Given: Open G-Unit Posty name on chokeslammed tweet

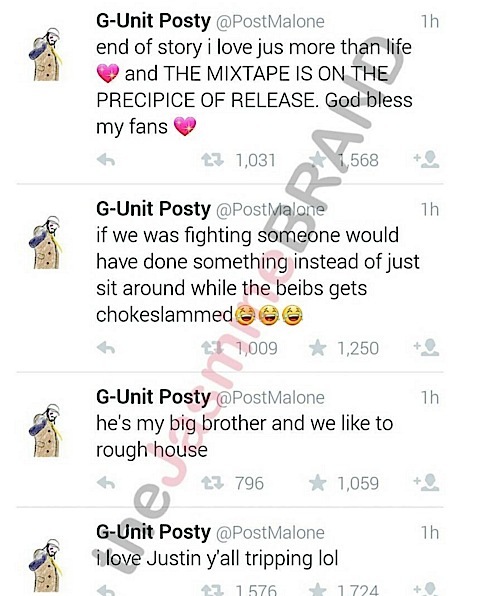Looking at the screenshot, I should (153, 209).
